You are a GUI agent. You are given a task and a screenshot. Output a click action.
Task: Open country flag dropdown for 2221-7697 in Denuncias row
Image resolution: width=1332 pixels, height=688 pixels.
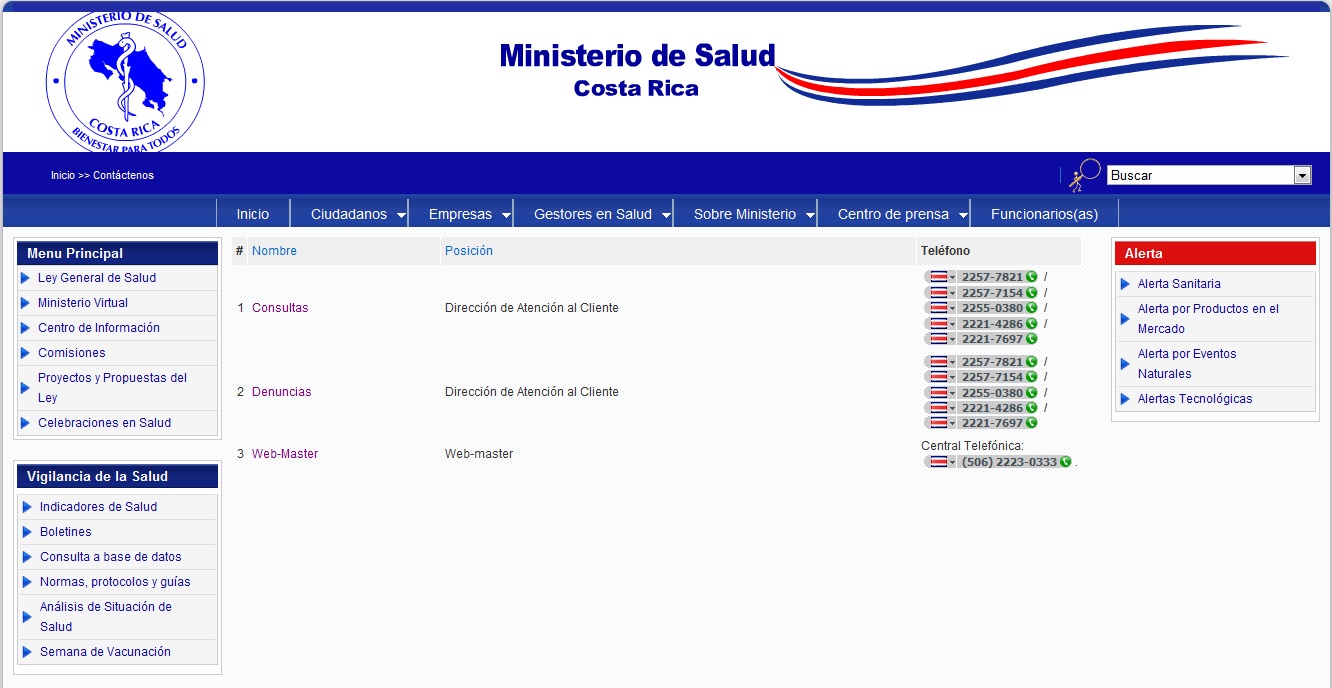(941, 423)
